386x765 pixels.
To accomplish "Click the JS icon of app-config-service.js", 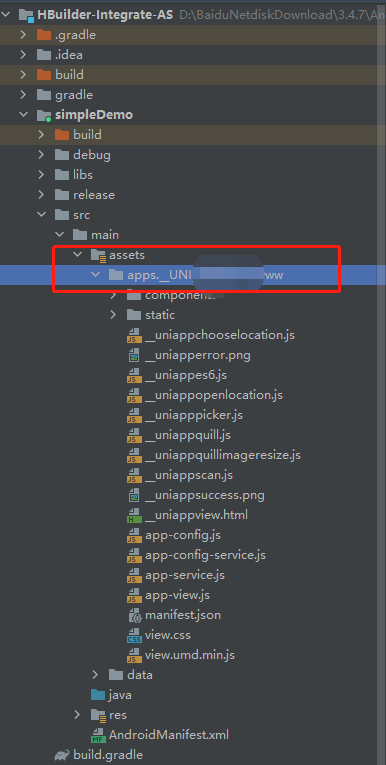I will [x=134, y=555].
